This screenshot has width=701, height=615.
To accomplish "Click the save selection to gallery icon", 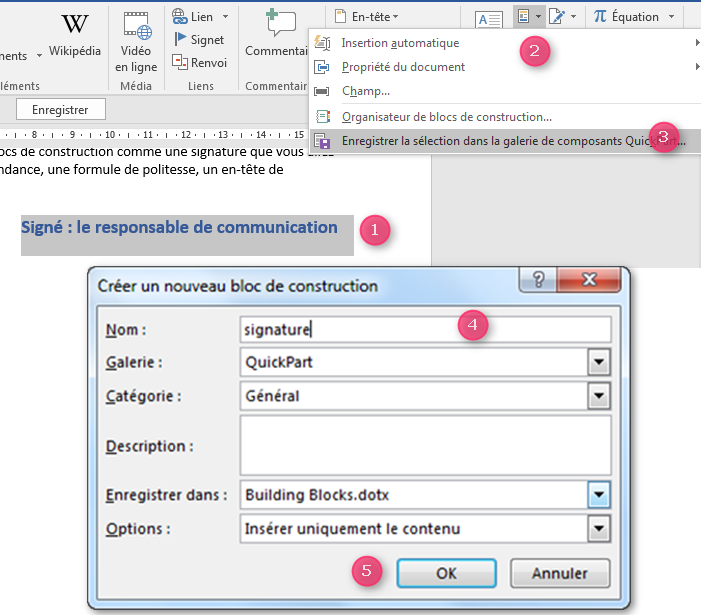I will (322, 141).
